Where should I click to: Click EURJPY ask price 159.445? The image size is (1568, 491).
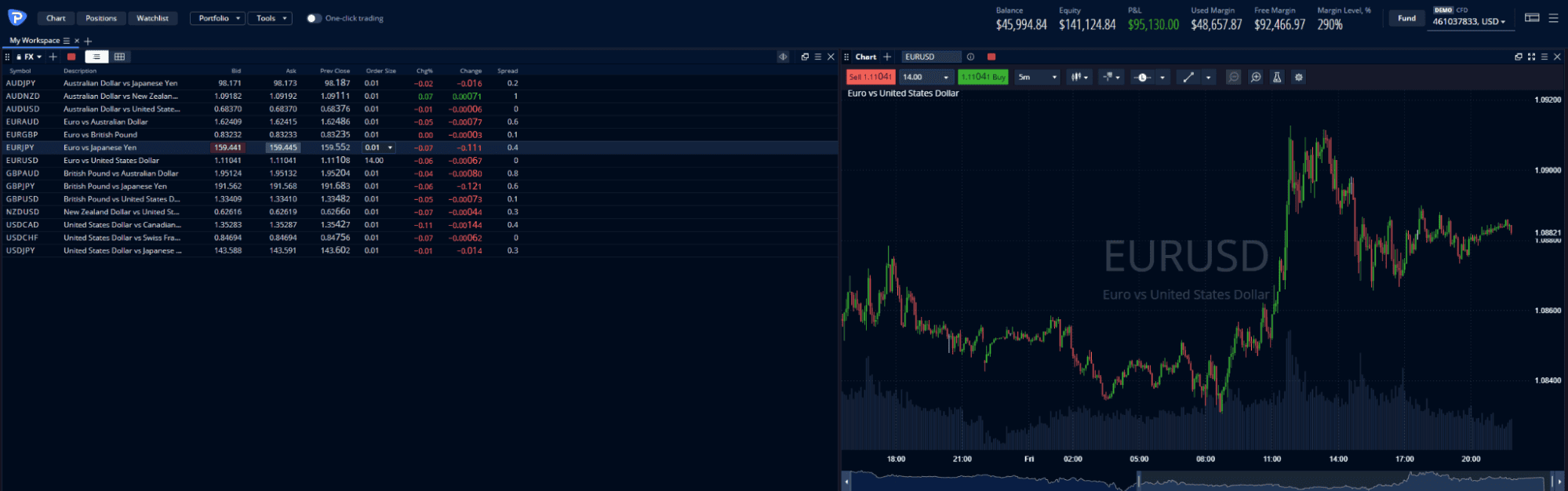[283, 147]
